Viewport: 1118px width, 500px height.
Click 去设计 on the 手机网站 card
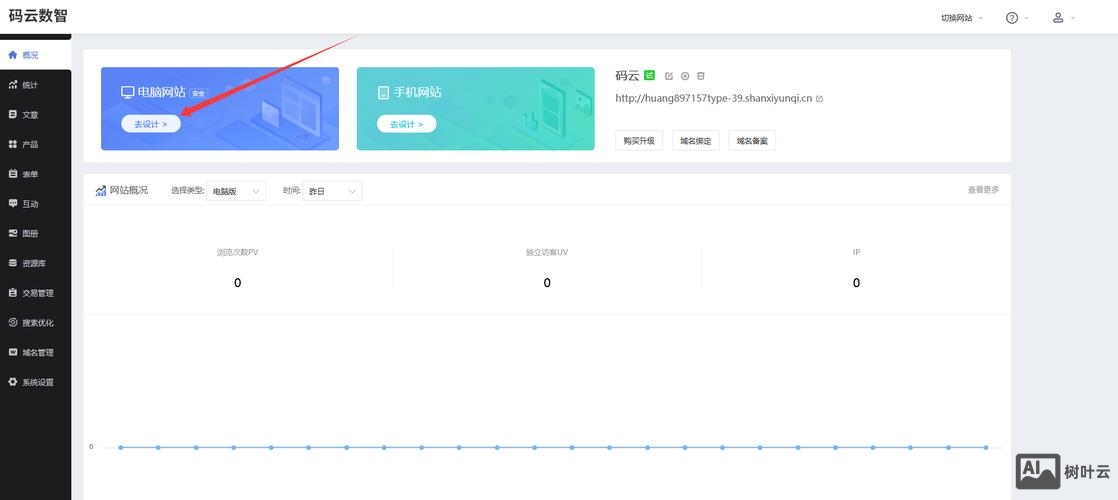tap(406, 123)
